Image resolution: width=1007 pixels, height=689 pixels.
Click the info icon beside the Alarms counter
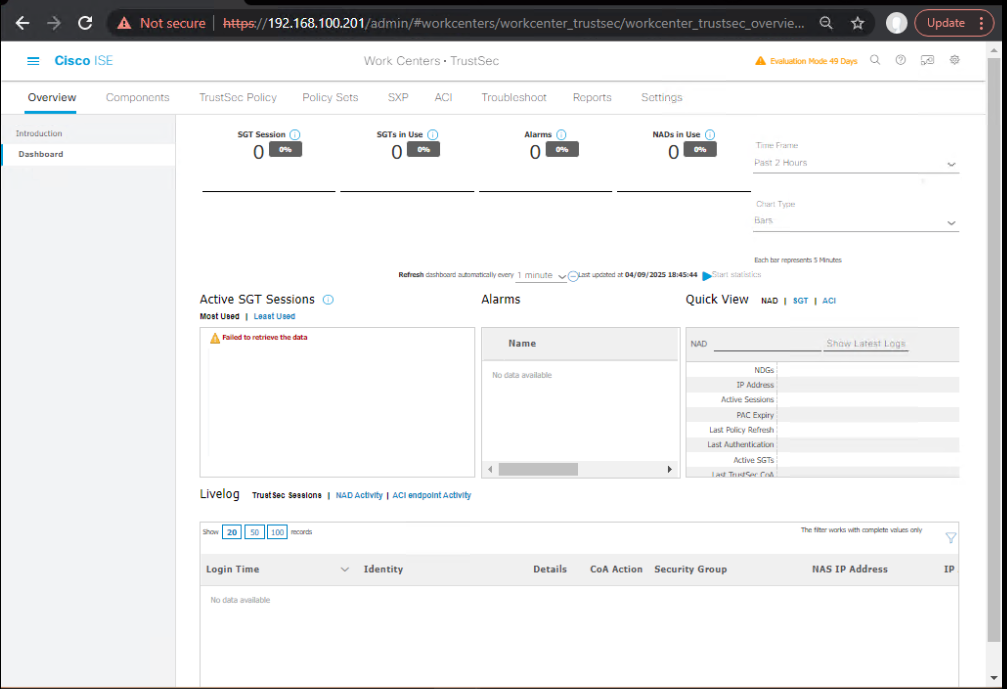[x=561, y=134]
